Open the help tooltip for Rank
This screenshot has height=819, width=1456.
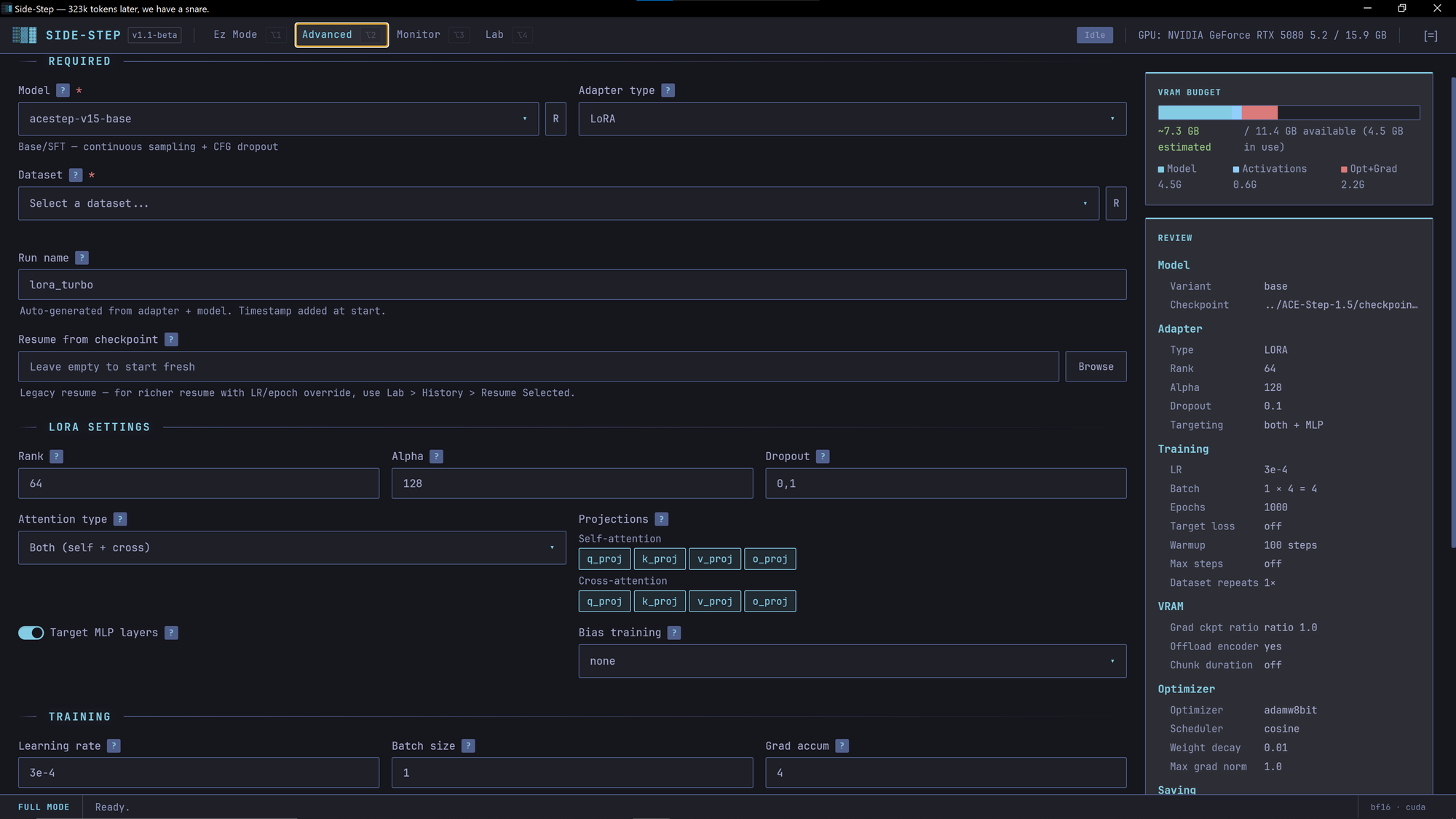click(x=57, y=456)
